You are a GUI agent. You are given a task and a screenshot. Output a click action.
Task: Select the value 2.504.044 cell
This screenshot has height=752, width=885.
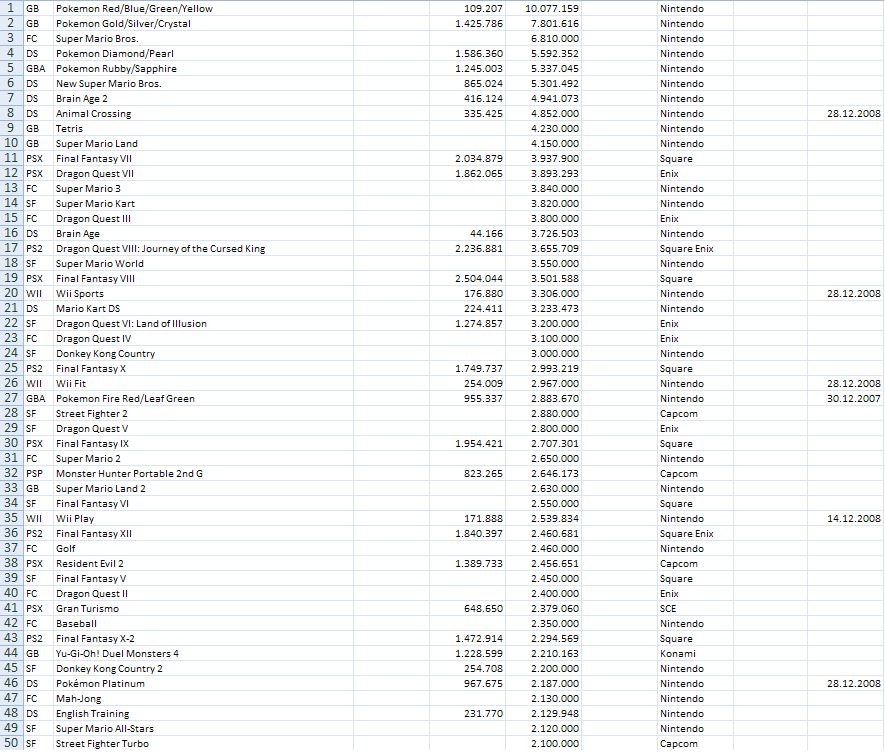pyautogui.click(x=478, y=279)
